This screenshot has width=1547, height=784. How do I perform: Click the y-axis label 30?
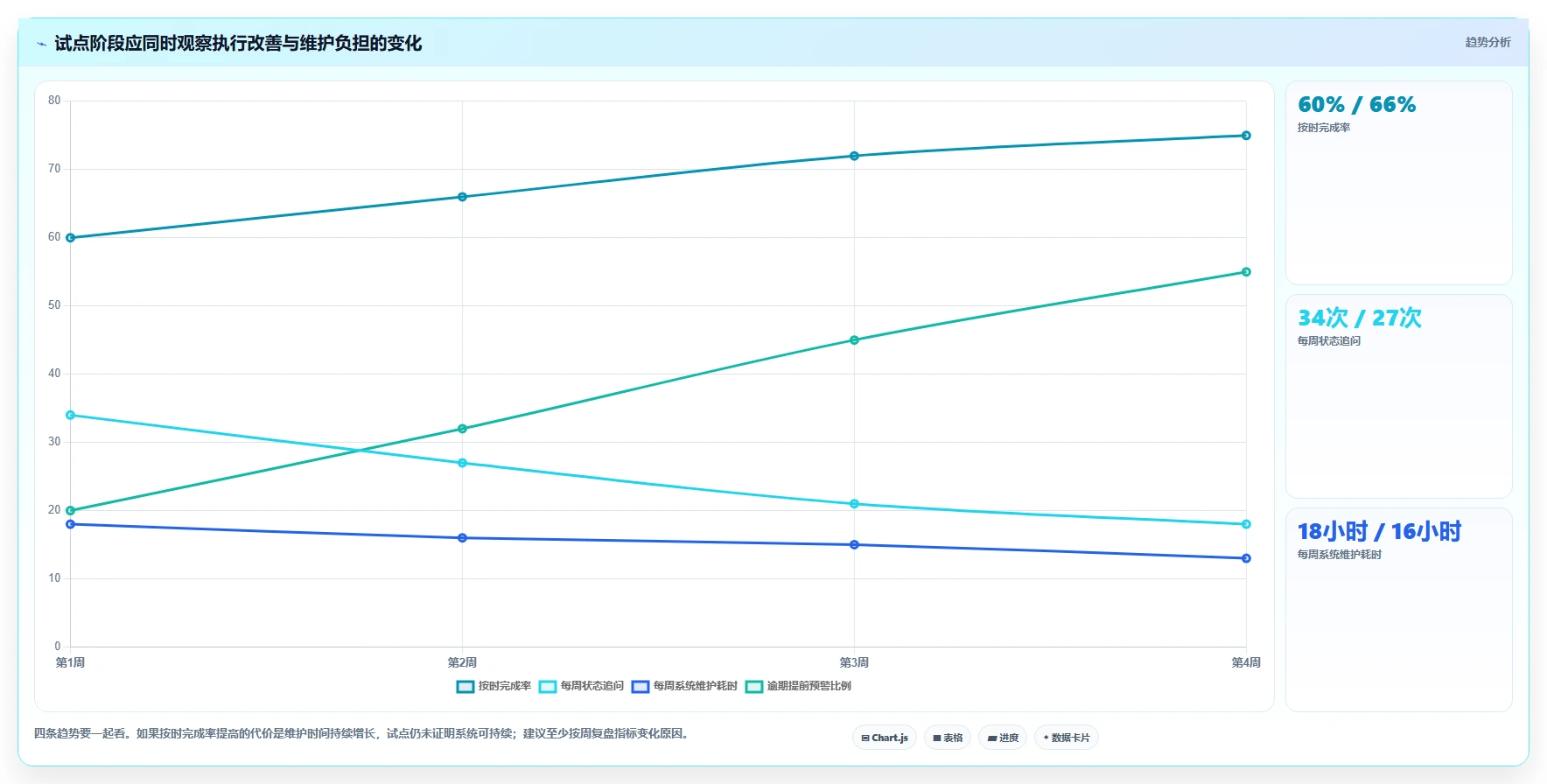pyautogui.click(x=54, y=442)
